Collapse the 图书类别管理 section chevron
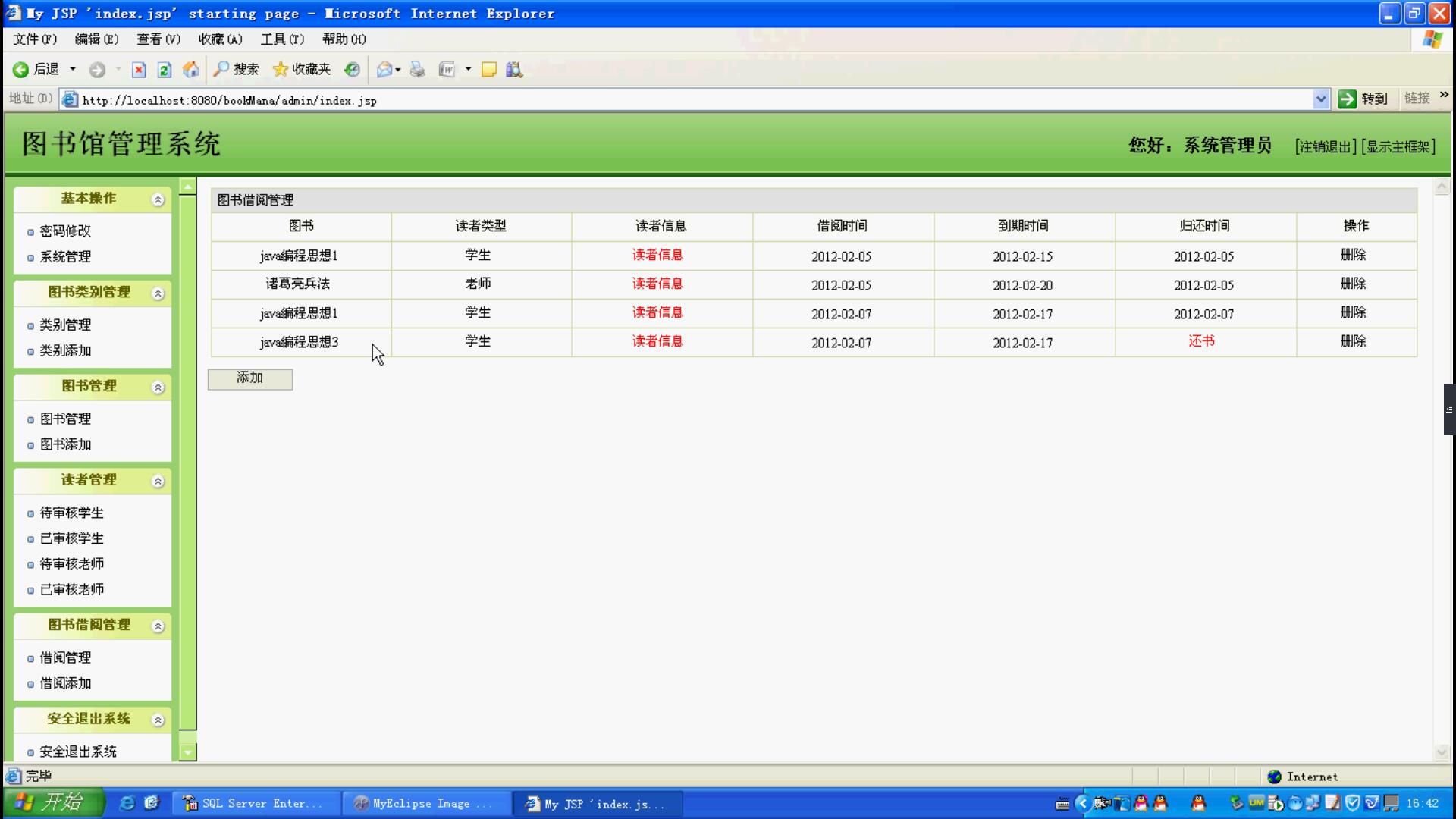Viewport: 1456px width, 819px height. click(158, 294)
